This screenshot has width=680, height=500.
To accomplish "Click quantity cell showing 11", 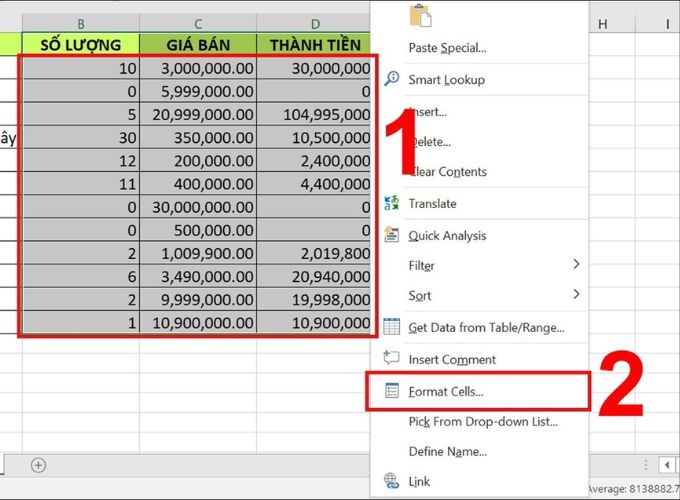I will 81,184.
